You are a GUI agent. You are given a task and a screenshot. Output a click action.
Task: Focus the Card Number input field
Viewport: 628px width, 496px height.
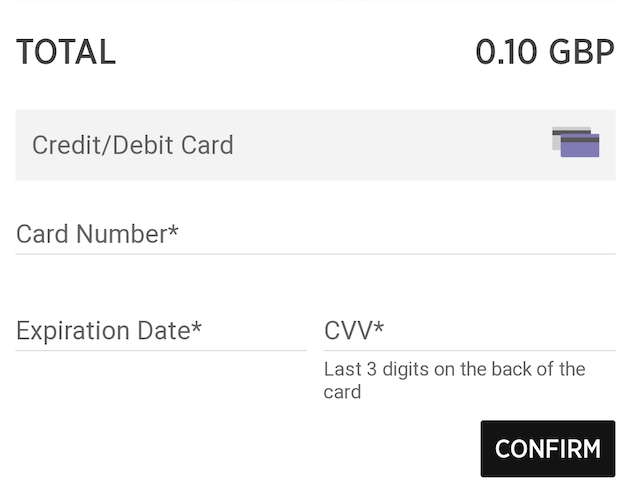[315, 234]
